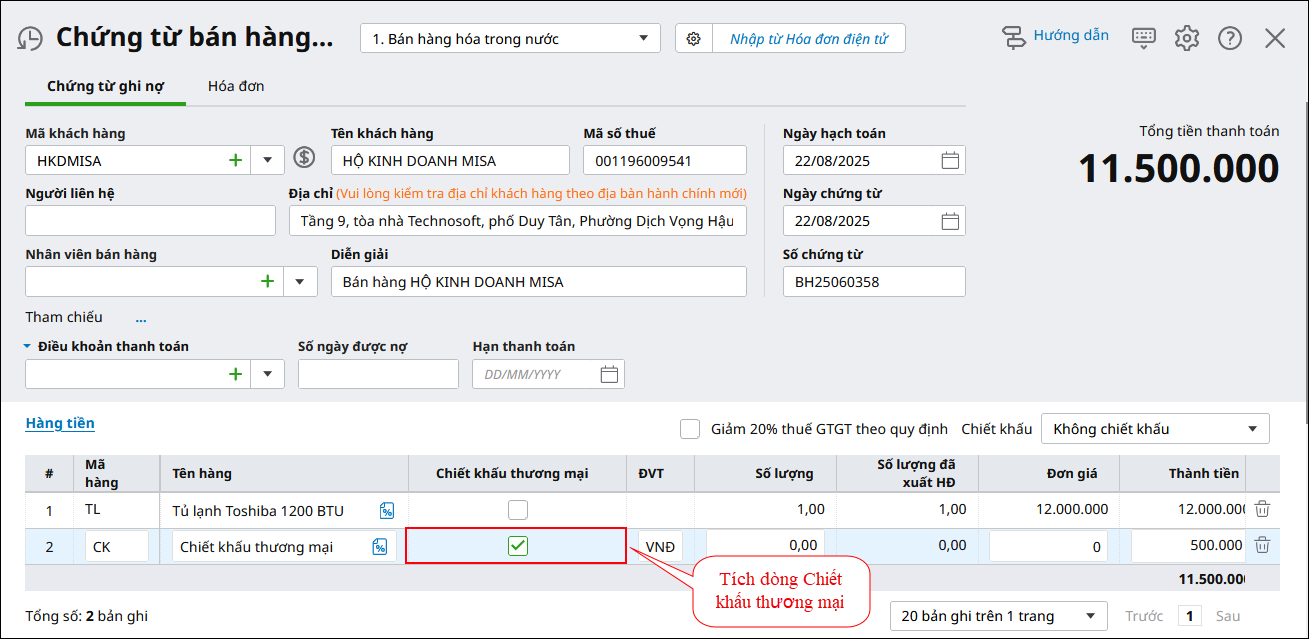
Task: Tick trade discount checkbox for Tủ lạnh row
Action: pyautogui.click(x=518, y=510)
